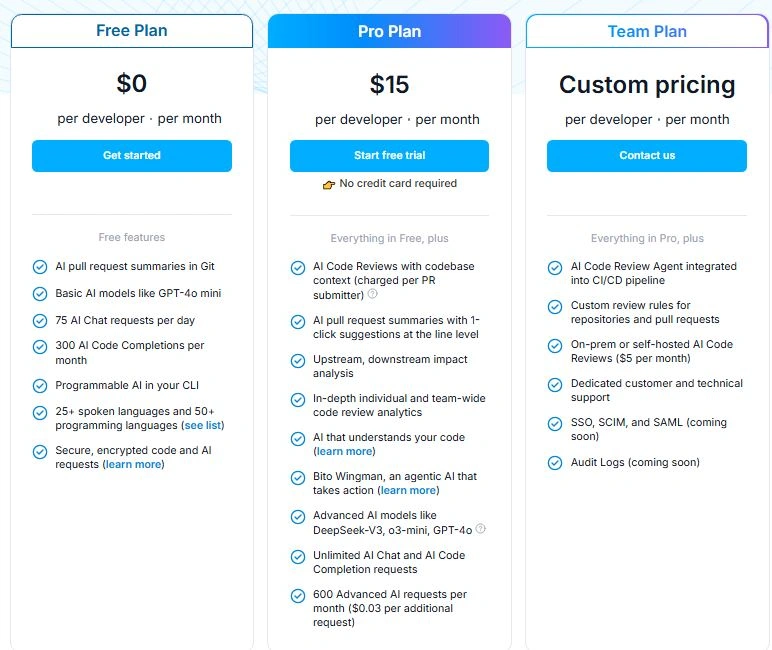Click info icon beside PR submitter text
The height and width of the screenshot is (650, 772).
[372, 294]
